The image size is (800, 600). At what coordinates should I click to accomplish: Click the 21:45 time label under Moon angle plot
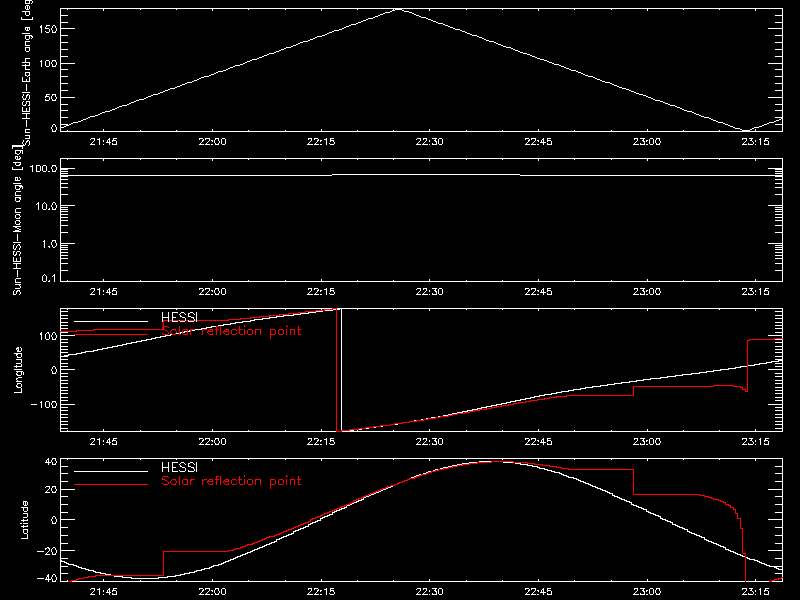[104, 292]
